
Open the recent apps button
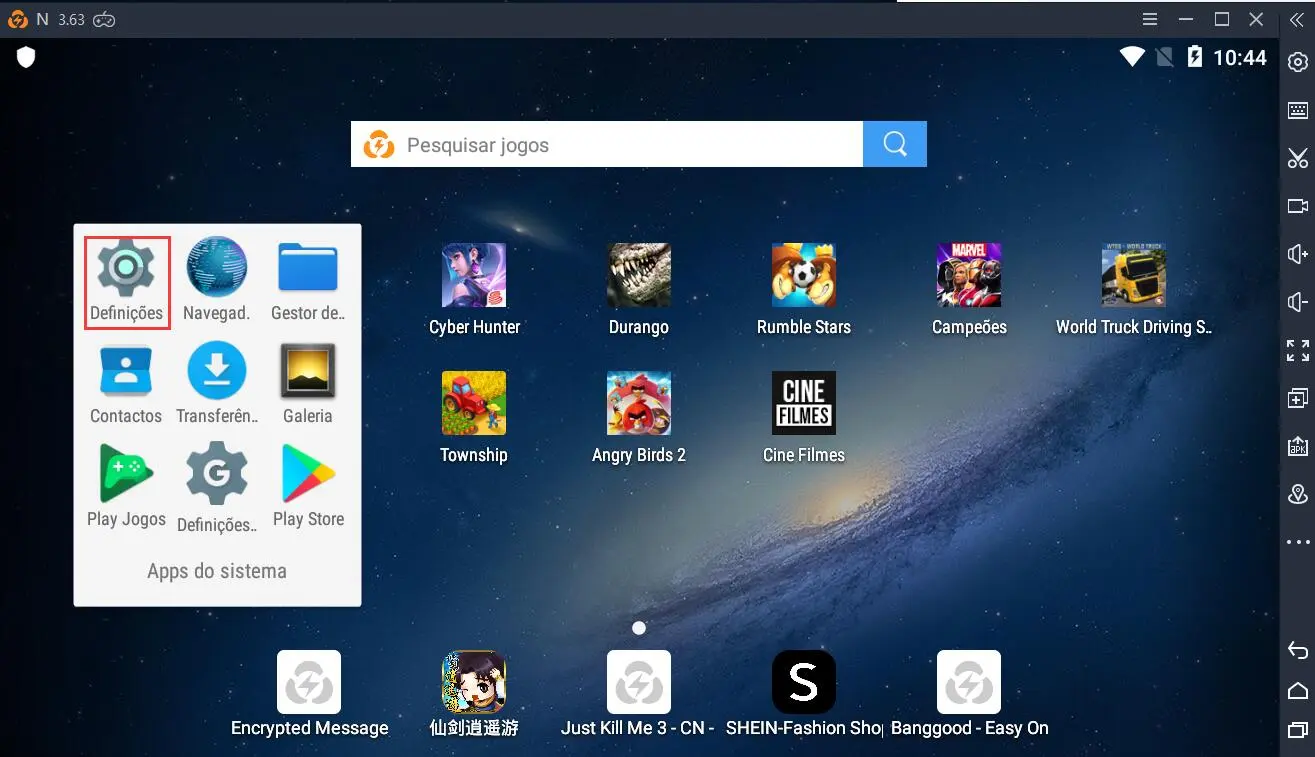point(1298,730)
